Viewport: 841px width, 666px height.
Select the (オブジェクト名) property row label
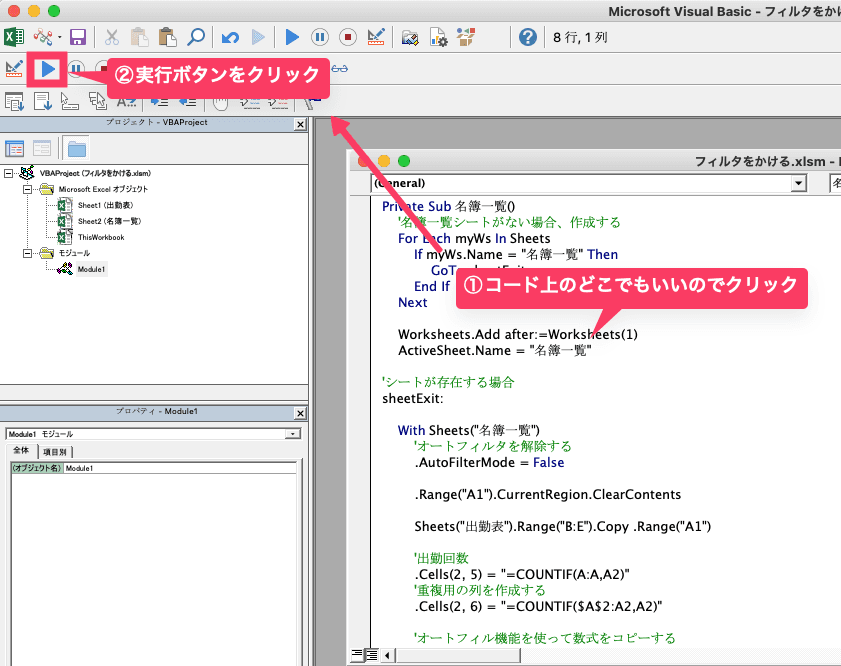[37, 468]
